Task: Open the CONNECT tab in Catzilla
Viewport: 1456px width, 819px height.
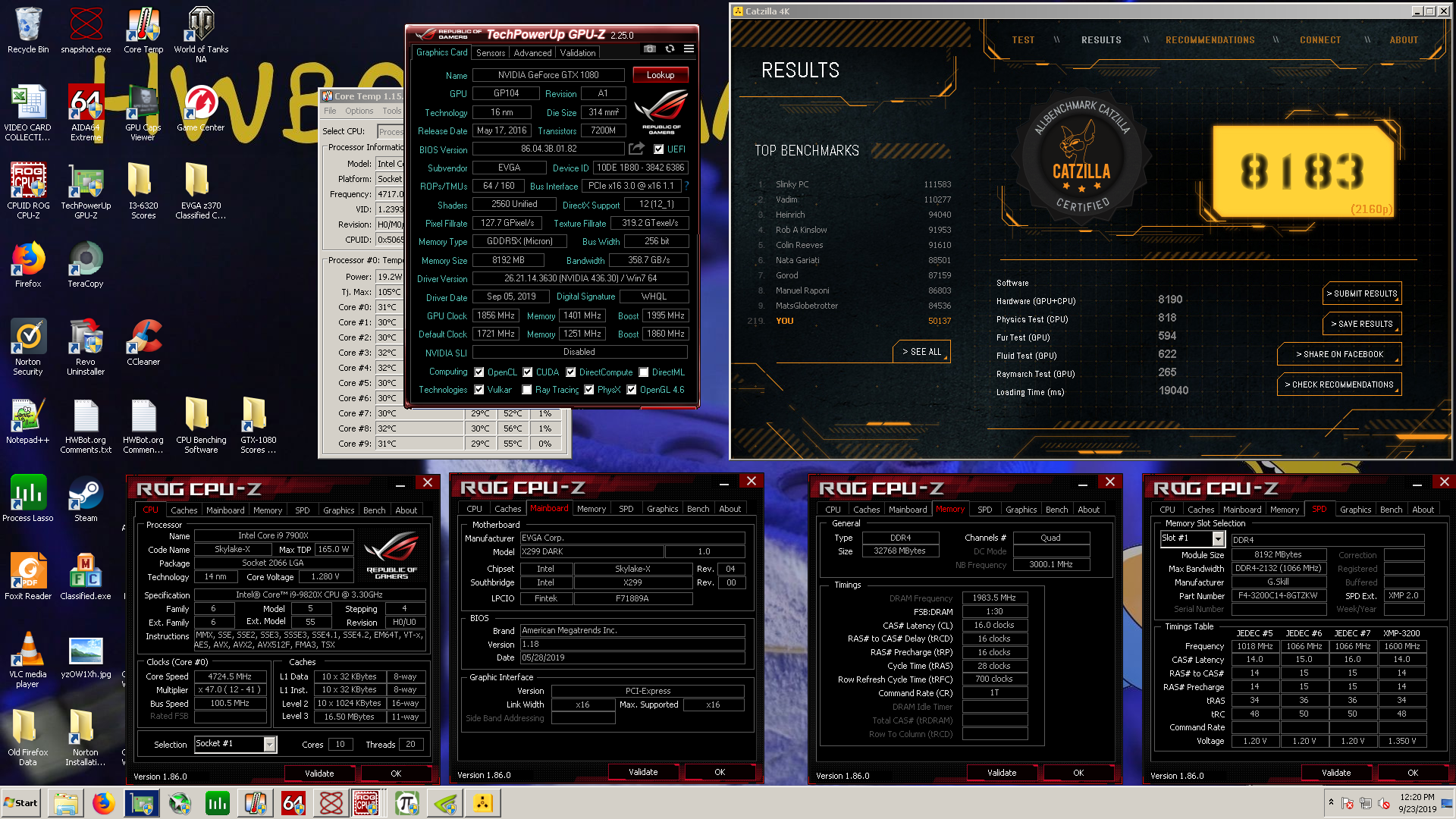Action: pyautogui.click(x=1320, y=40)
